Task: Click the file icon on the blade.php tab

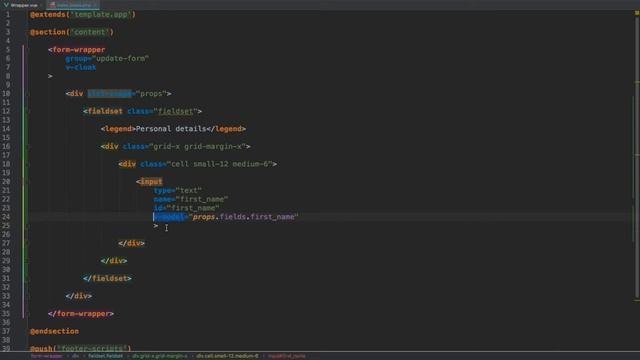Action: point(52,5)
